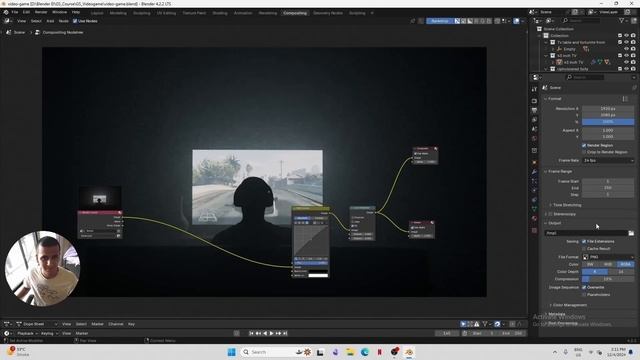This screenshot has height=360, width=640.
Task: Switch to the Geometry Nodes workspace tab
Action: click(328, 13)
